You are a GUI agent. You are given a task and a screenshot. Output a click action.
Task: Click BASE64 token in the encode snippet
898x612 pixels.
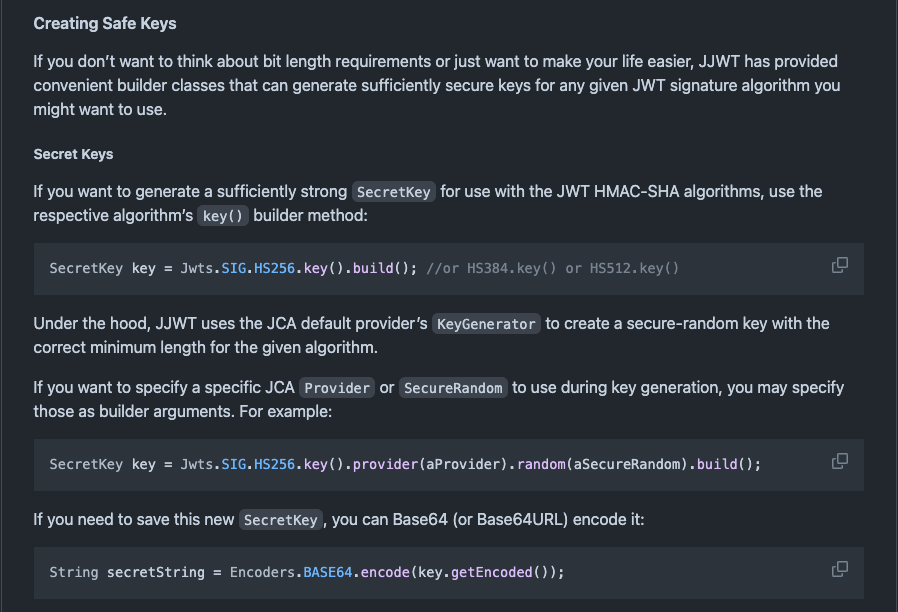327,572
